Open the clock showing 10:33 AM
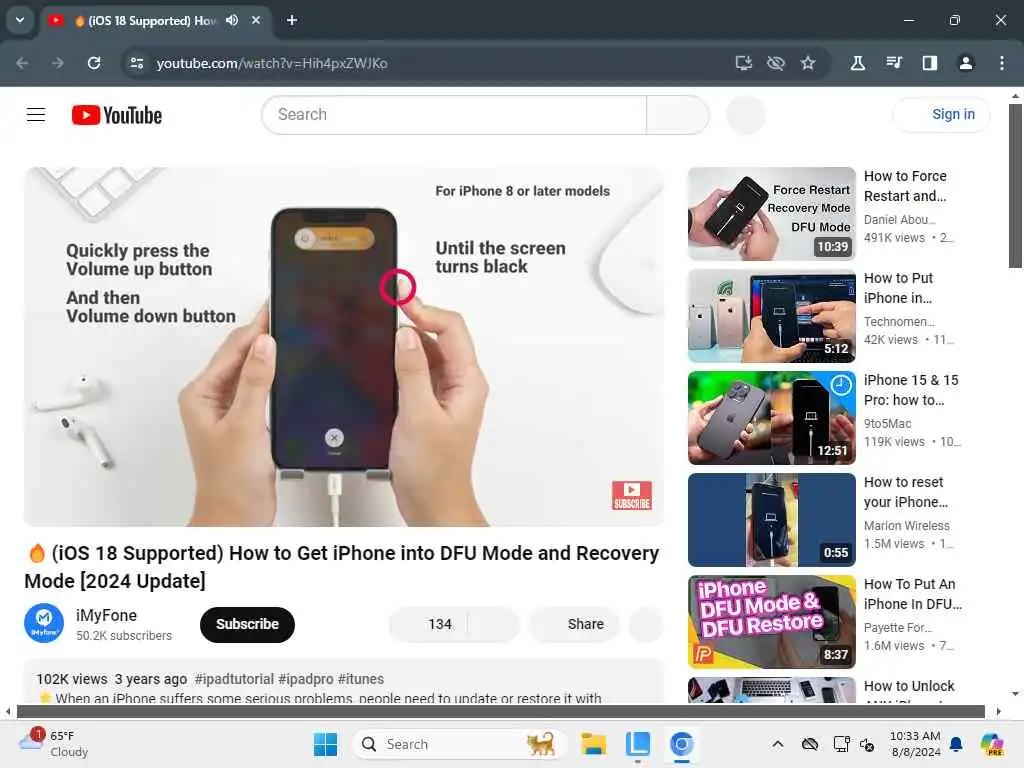Screen dimensions: 1024x768 (x=915, y=744)
